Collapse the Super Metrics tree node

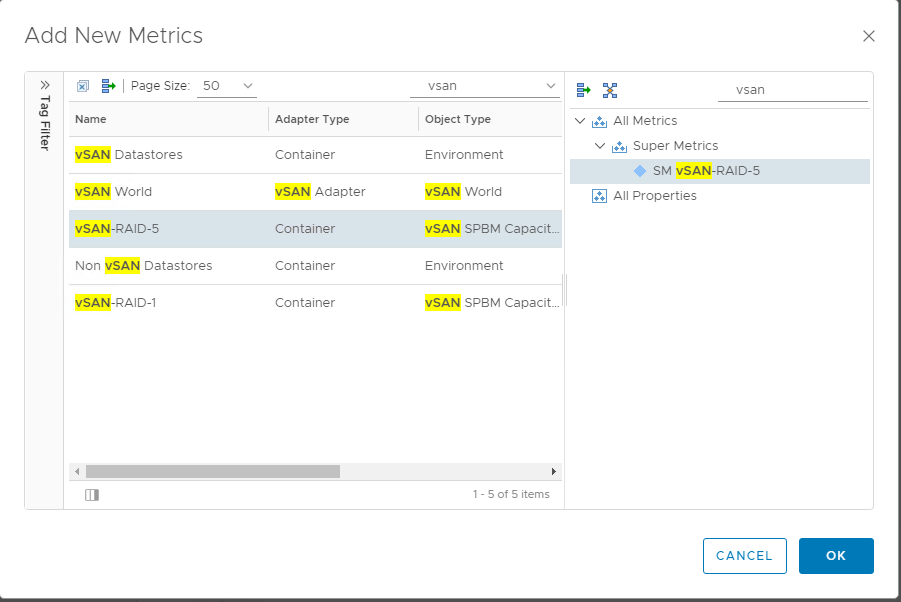600,146
